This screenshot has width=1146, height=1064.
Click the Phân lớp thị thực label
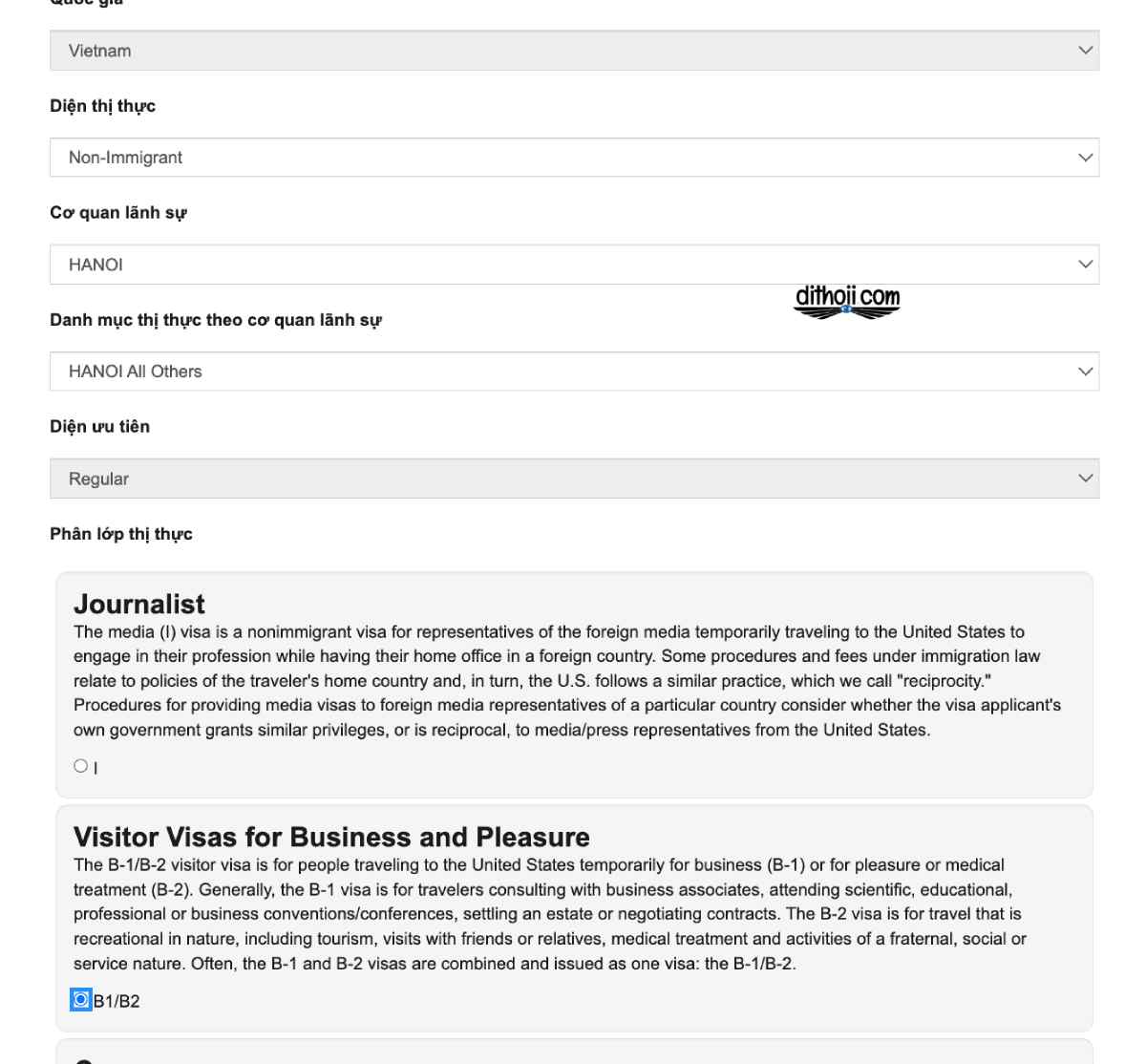[121, 534]
